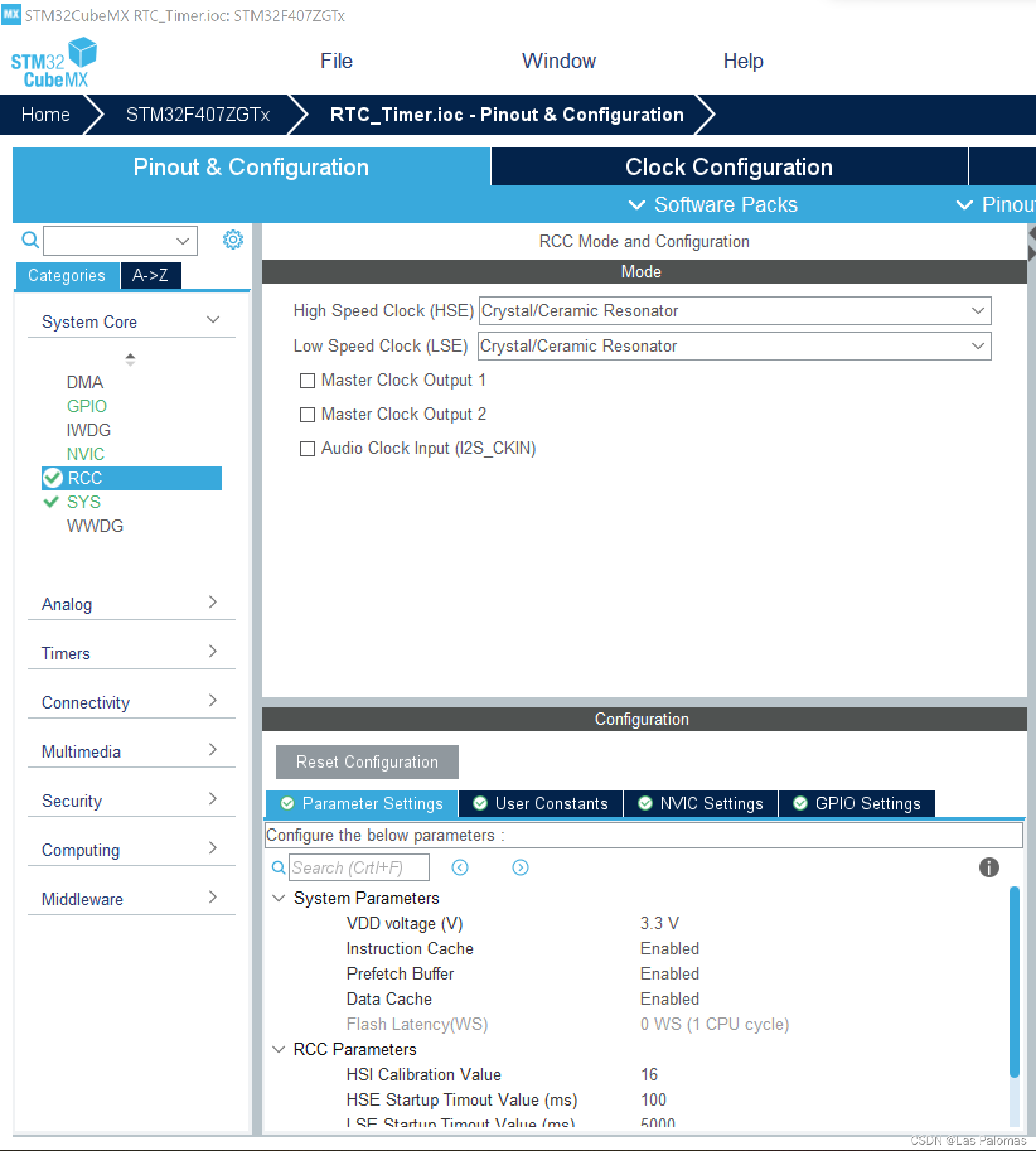1036x1151 pixels.
Task: Click the green check icon beside RCC
Action: [52, 478]
